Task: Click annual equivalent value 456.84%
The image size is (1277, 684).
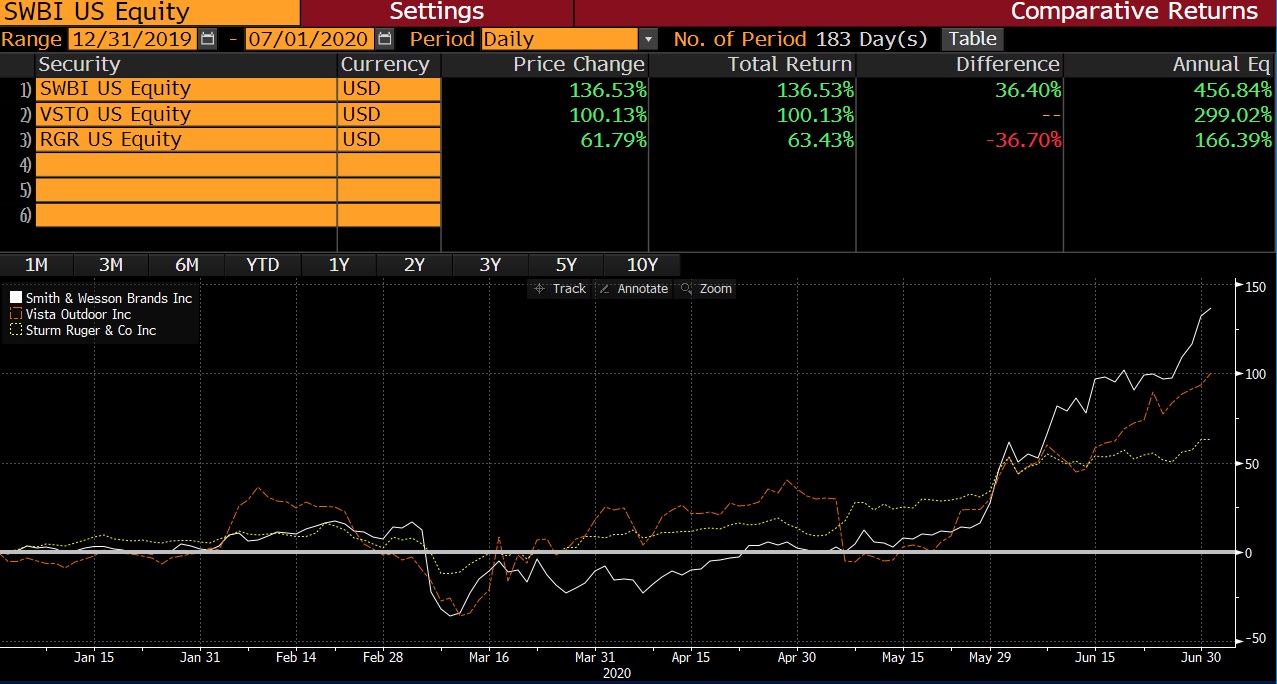Action: (x=1233, y=89)
